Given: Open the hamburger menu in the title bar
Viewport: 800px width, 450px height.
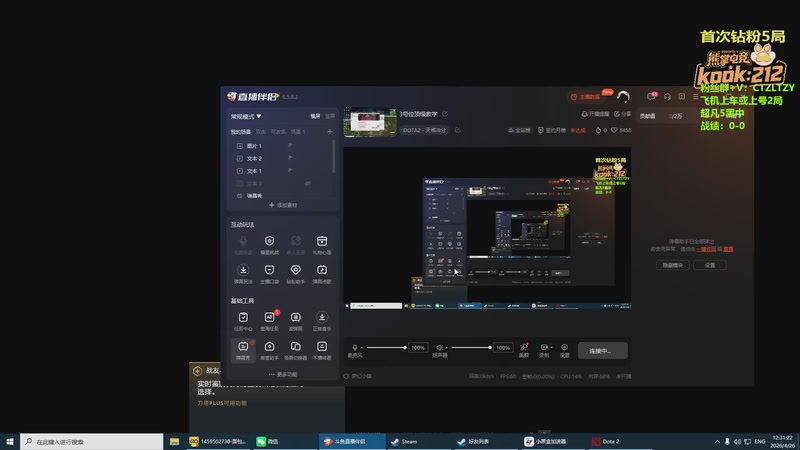Looking at the screenshot, I should tap(696, 96).
